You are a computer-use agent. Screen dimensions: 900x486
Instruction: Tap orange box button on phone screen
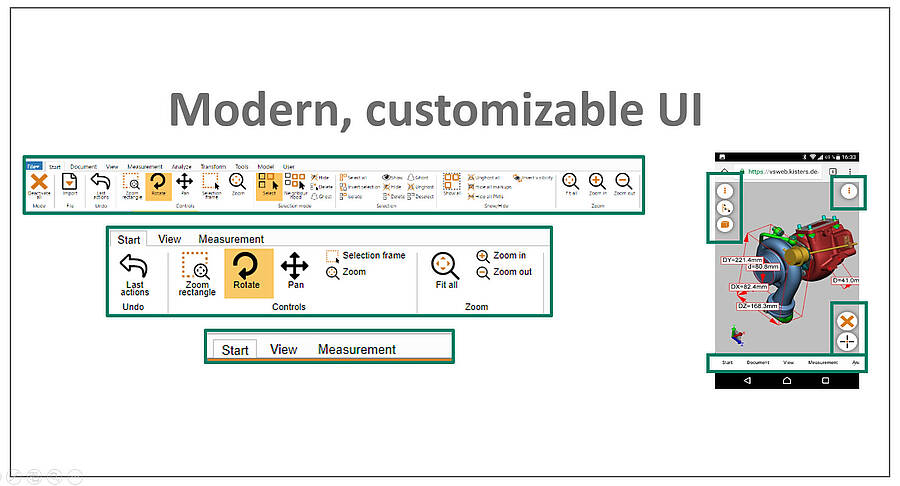(x=725, y=225)
